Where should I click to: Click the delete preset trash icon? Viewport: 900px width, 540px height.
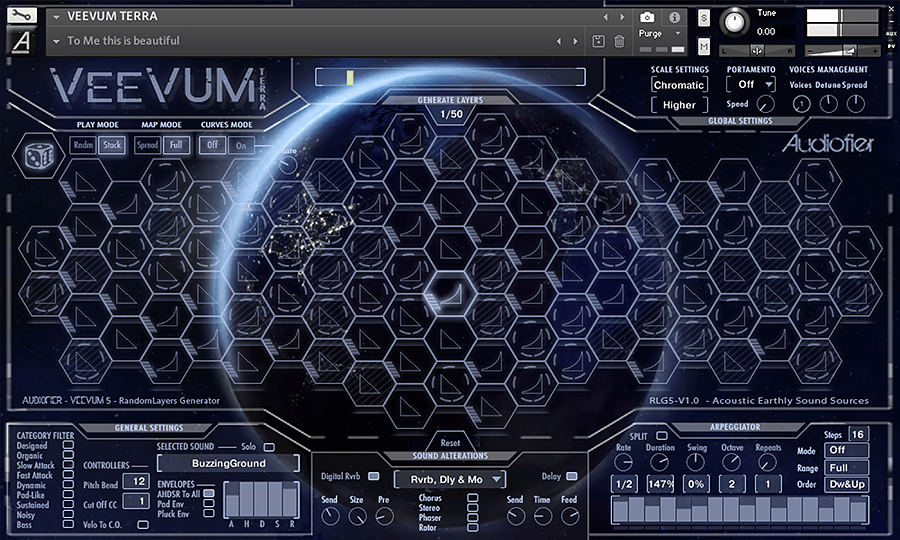(x=619, y=41)
